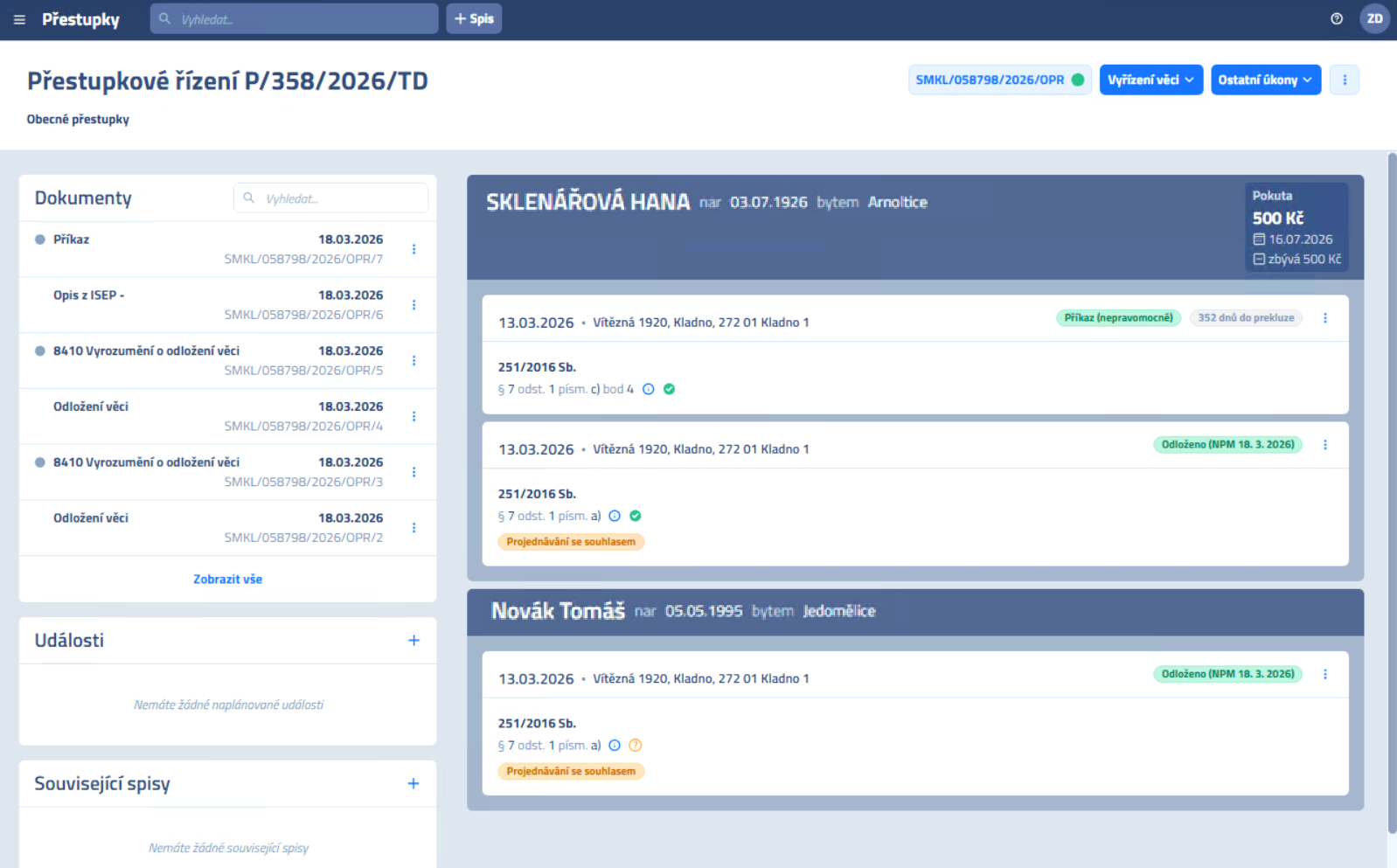
Task: Click the Zobrazit vše link
Action: (x=227, y=579)
